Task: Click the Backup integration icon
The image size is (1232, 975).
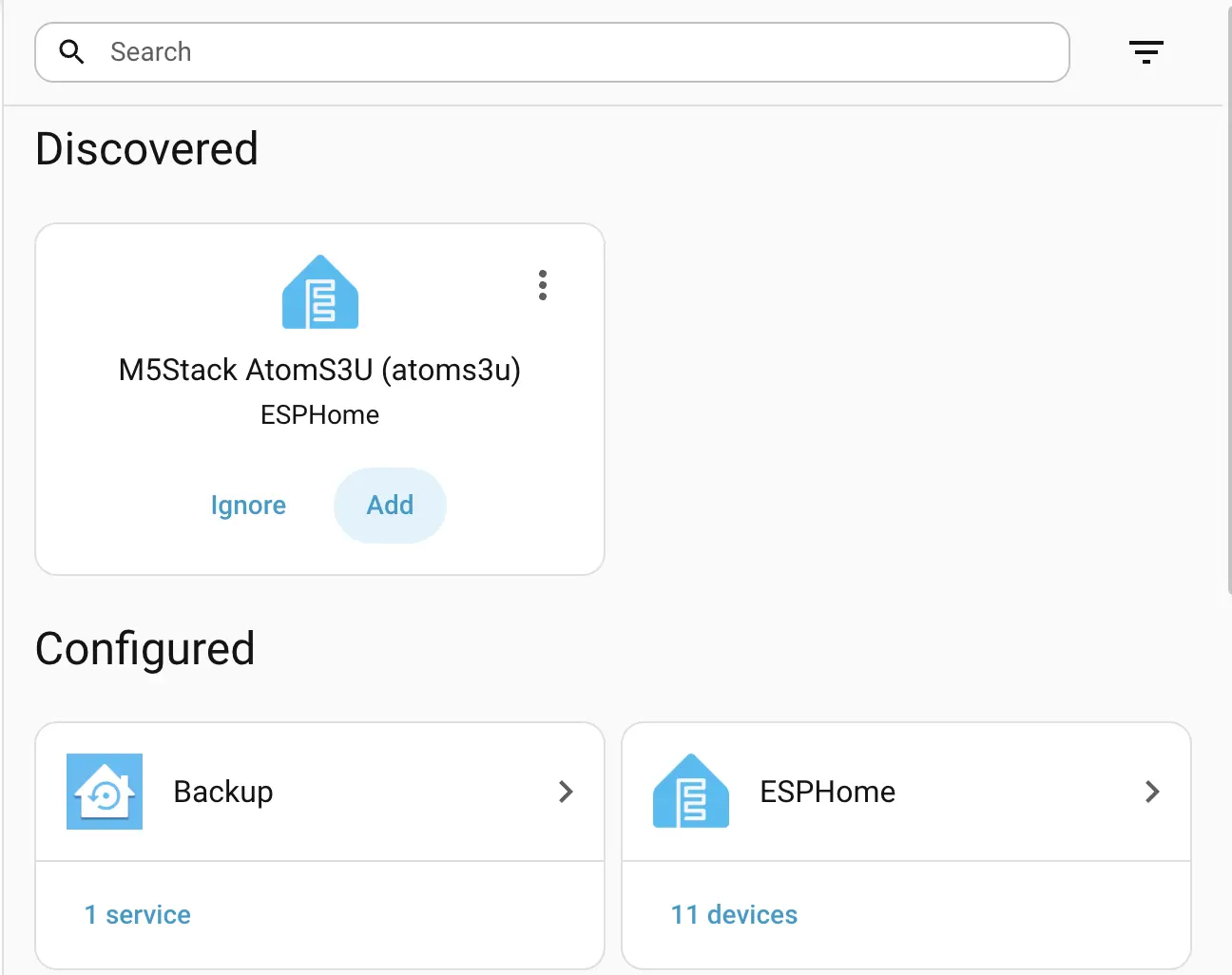Action: click(105, 792)
